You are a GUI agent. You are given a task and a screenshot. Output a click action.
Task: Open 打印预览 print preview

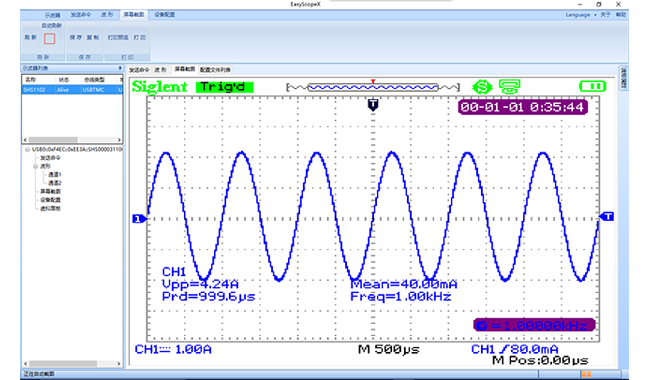[x=118, y=37]
